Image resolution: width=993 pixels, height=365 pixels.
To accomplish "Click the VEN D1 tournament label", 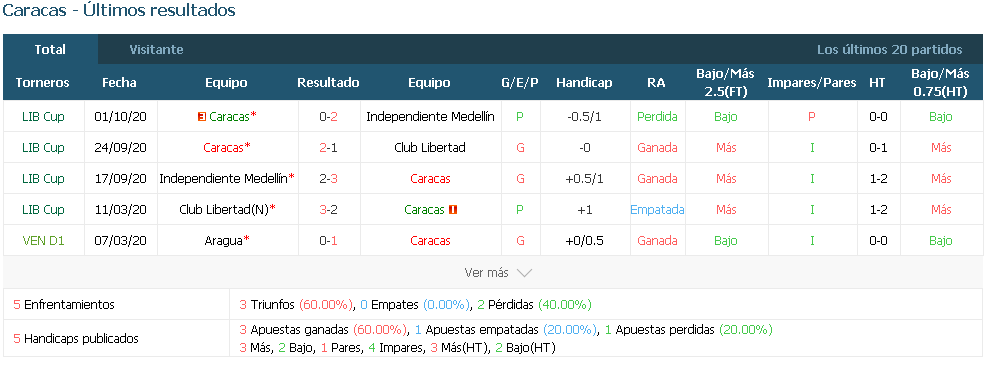I will [x=43, y=241].
